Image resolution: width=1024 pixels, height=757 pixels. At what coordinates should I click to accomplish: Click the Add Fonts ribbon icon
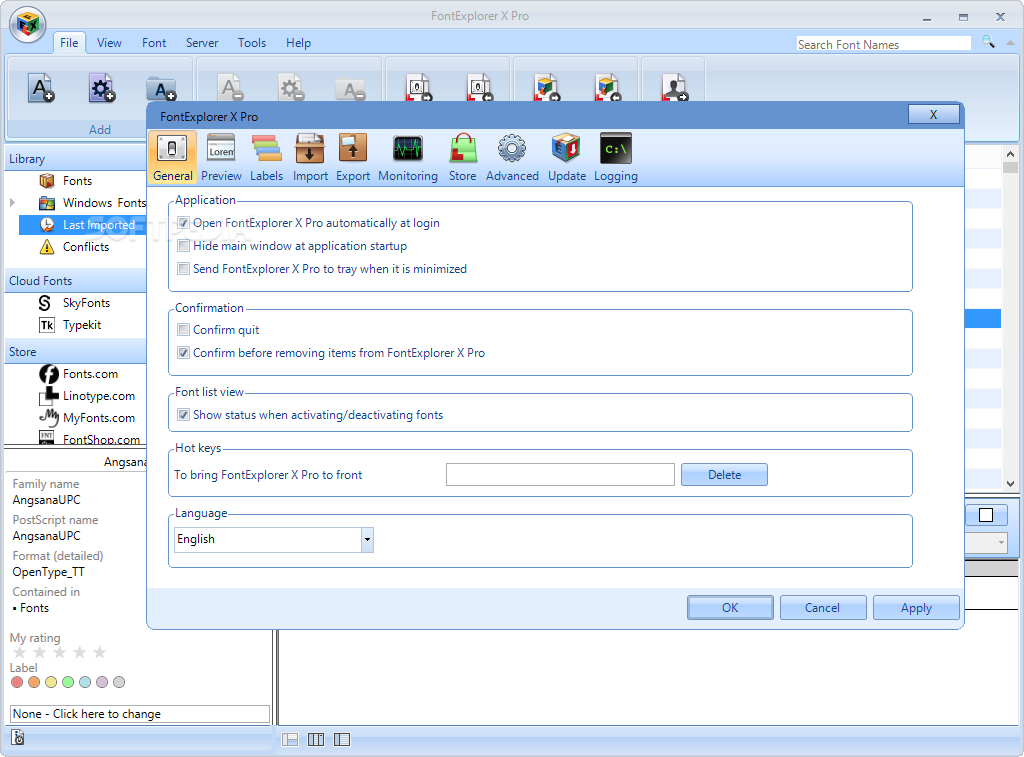coord(40,88)
